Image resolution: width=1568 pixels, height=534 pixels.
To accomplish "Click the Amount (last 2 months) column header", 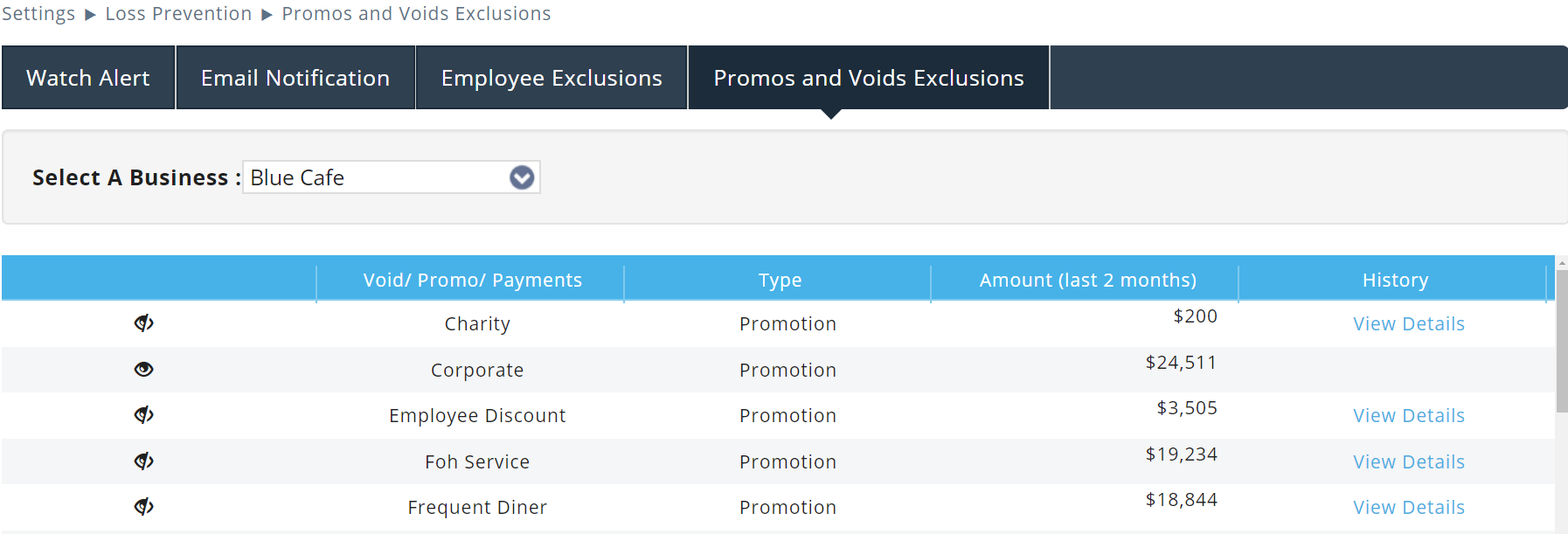I will coord(1087,281).
